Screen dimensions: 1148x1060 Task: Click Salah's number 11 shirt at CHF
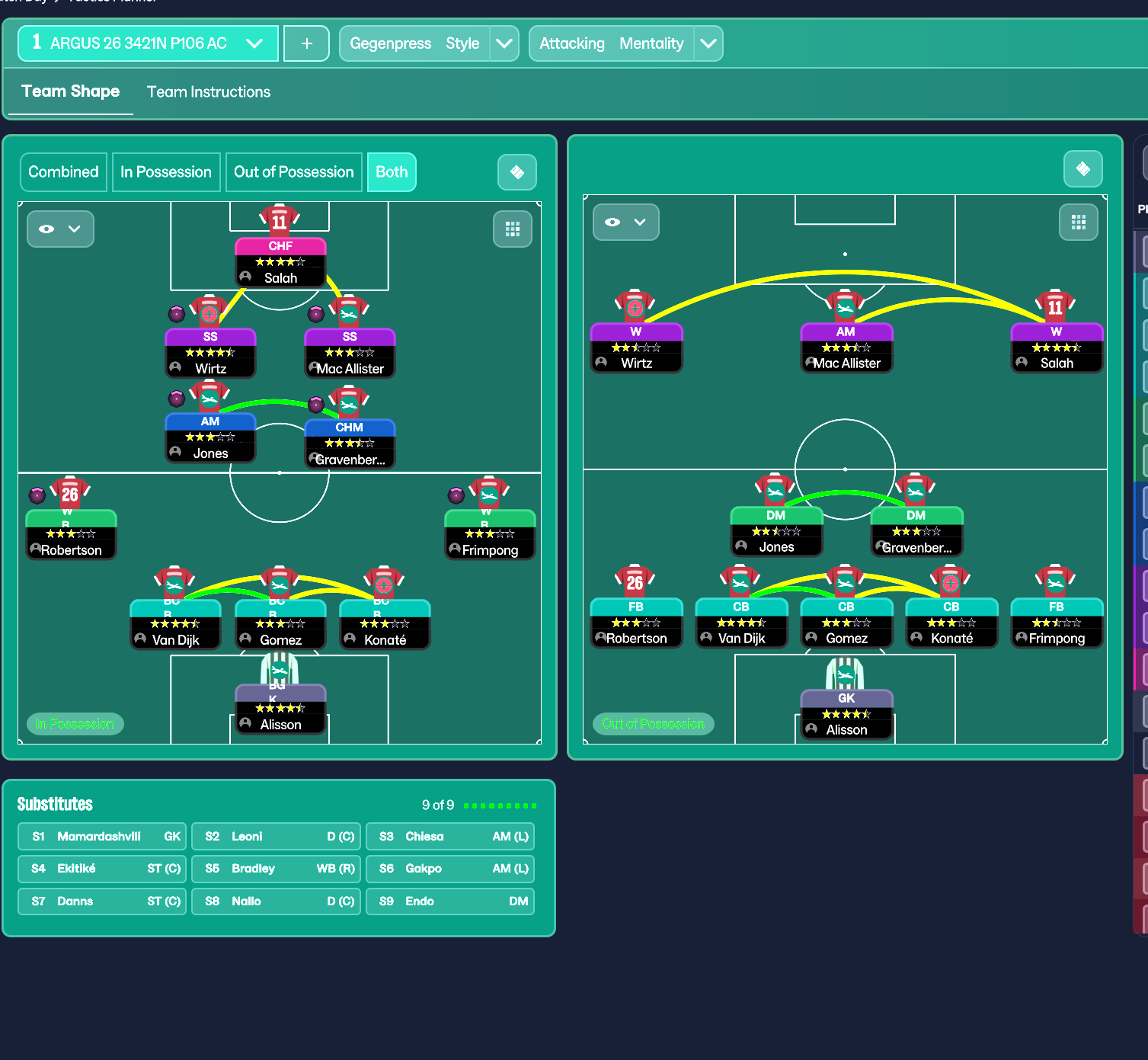coord(280,221)
